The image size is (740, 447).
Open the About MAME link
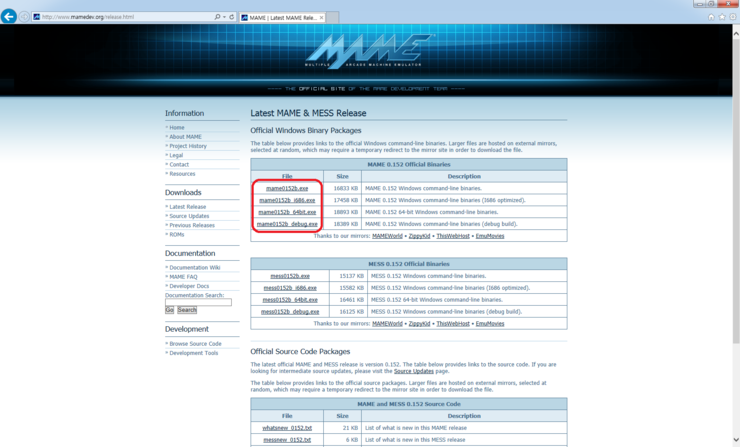185,137
